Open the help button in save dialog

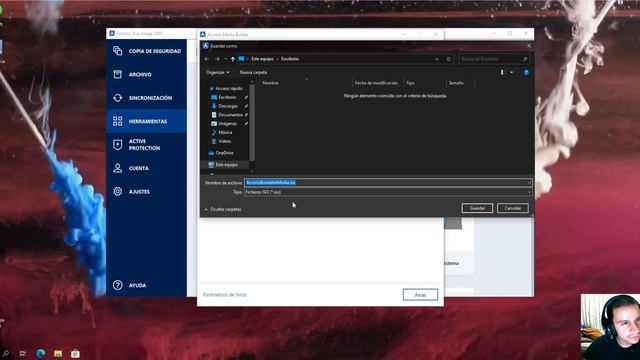click(x=526, y=72)
